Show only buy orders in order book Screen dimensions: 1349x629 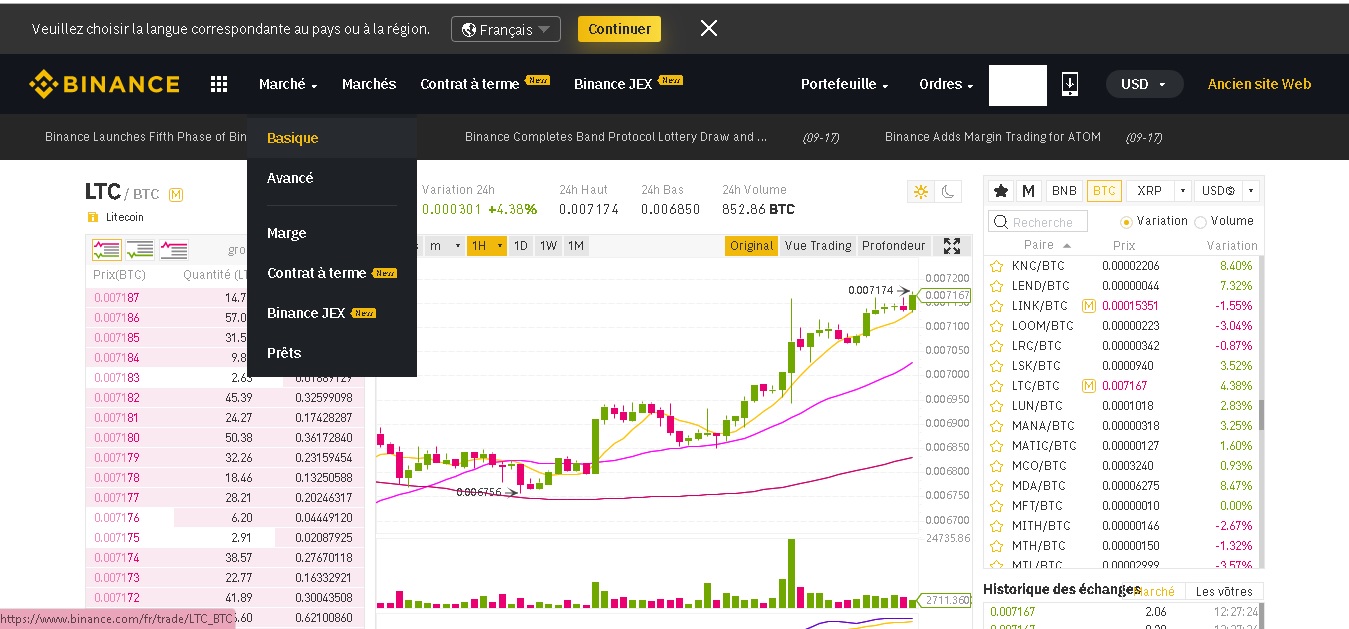140,250
